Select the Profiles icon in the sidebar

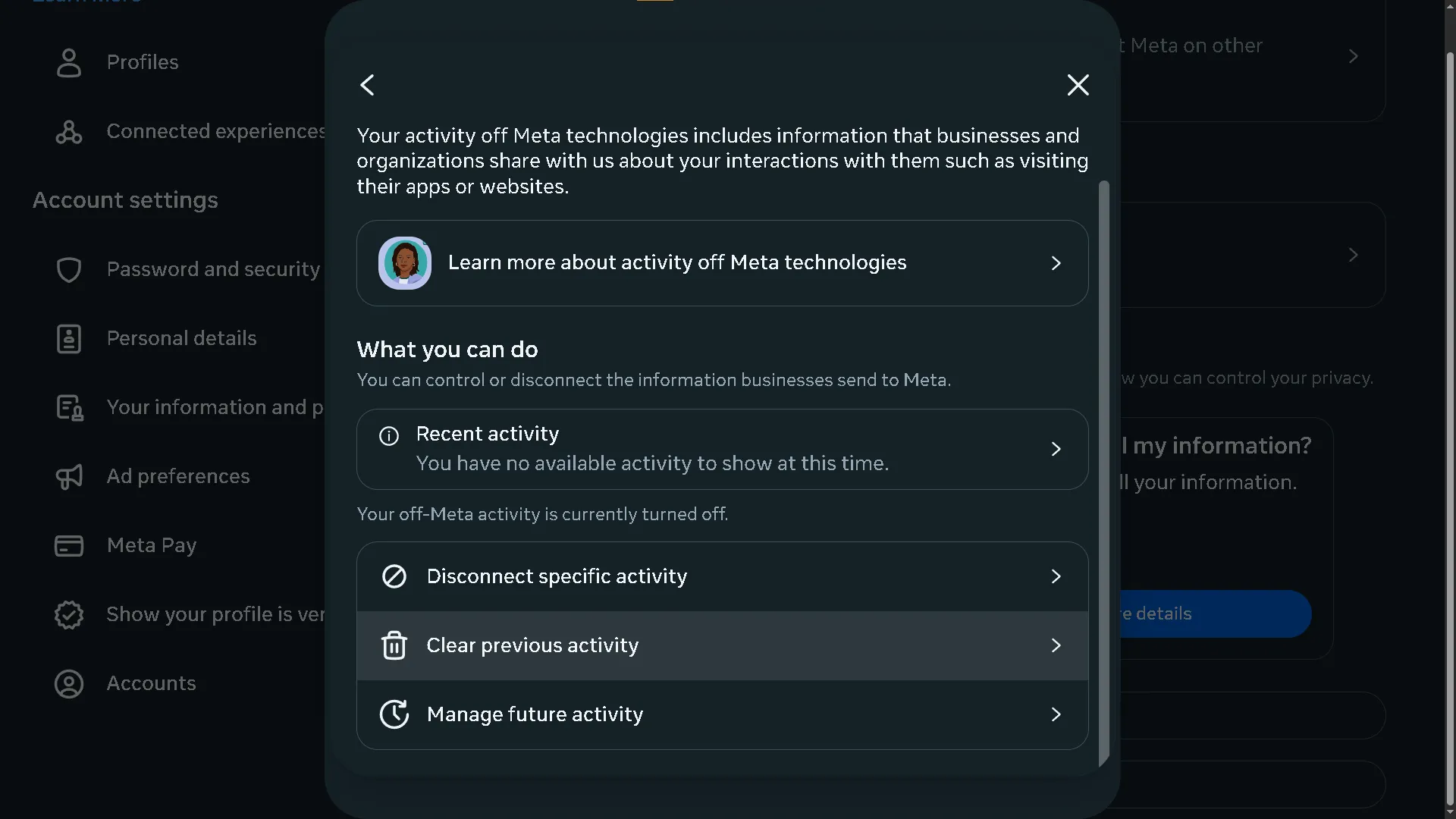coord(69,62)
